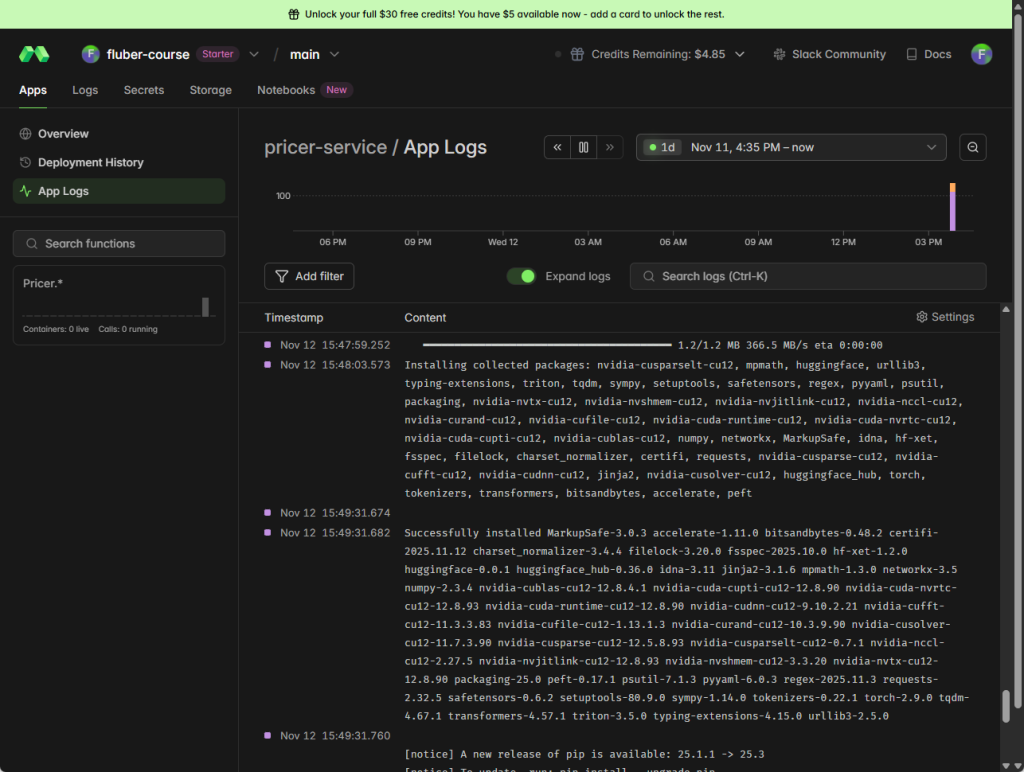Open Deployment History in sidebar
The width and height of the screenshot is (1024, 772).
coord(90,162)
